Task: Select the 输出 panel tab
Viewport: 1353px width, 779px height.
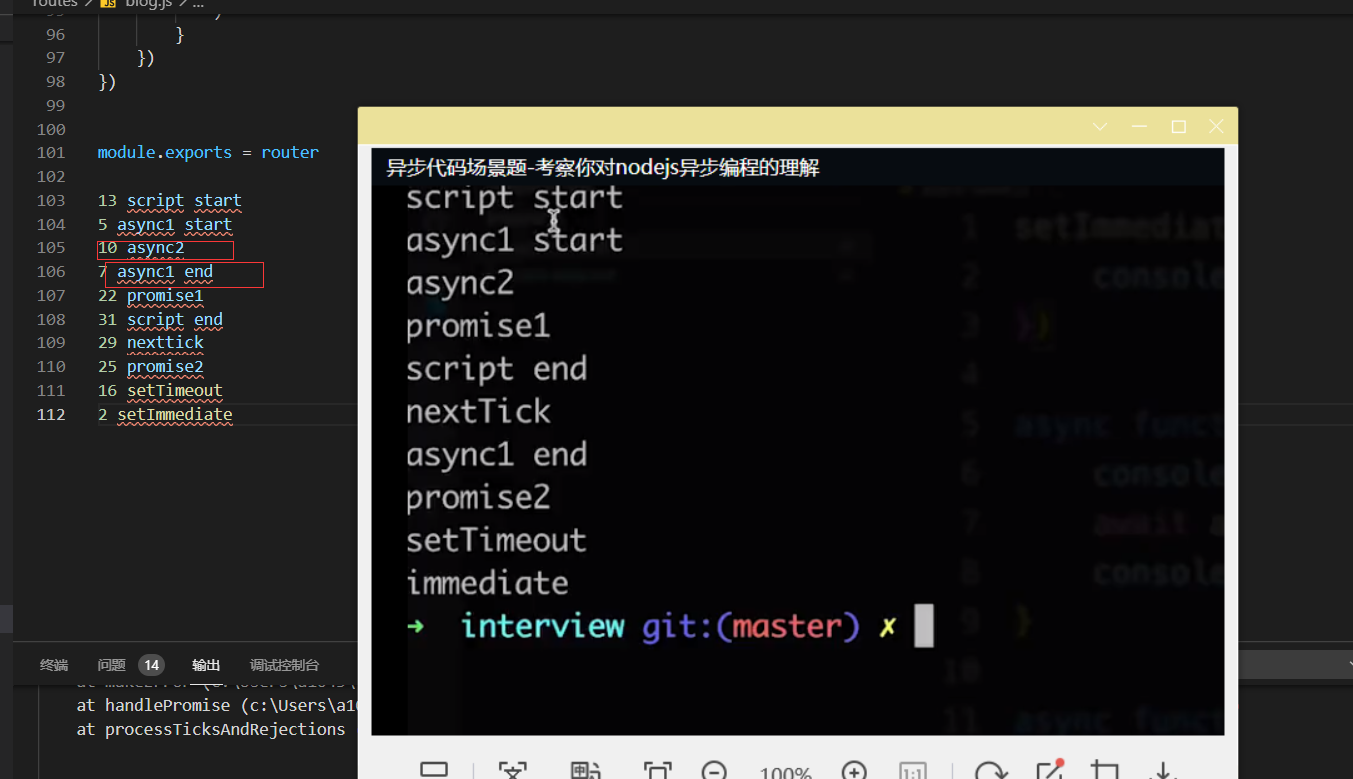Action: point(206,665)
